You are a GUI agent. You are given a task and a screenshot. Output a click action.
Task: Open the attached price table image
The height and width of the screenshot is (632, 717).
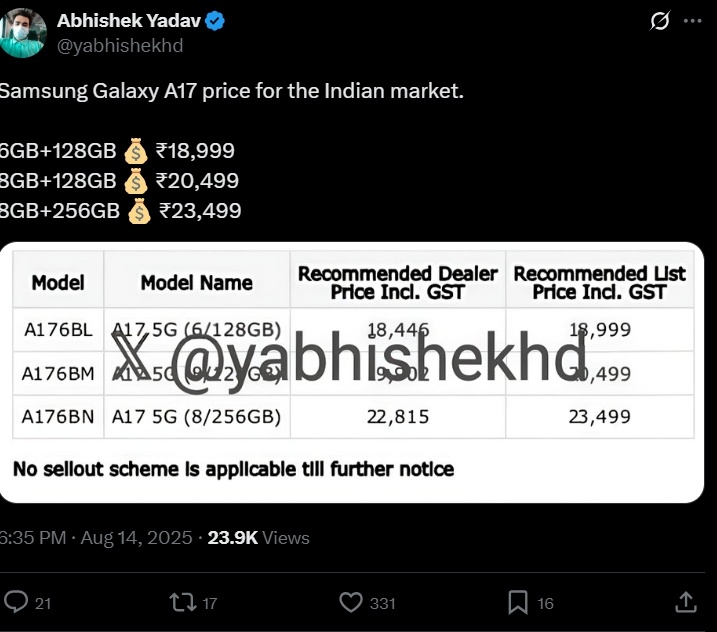click(352, 372)
